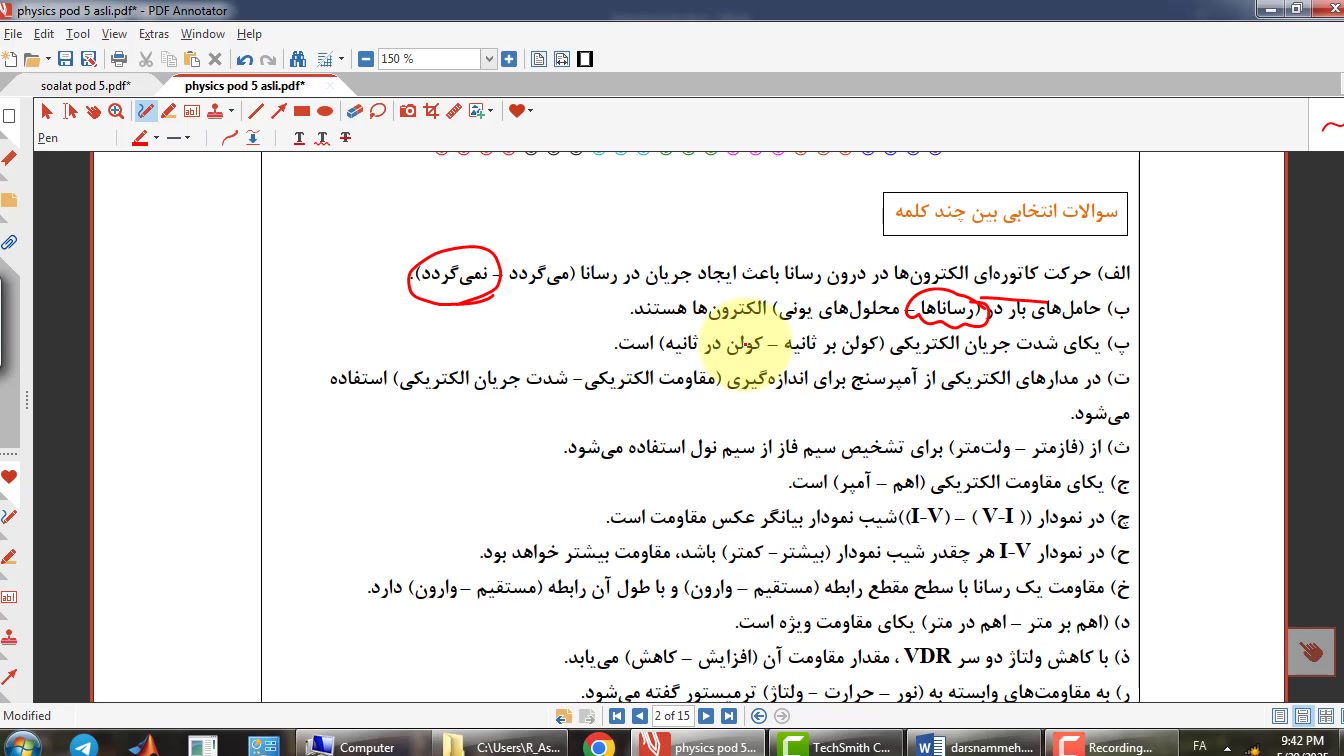
Task: Switch to continuous page layout view
Action: tap(1302, 716)
